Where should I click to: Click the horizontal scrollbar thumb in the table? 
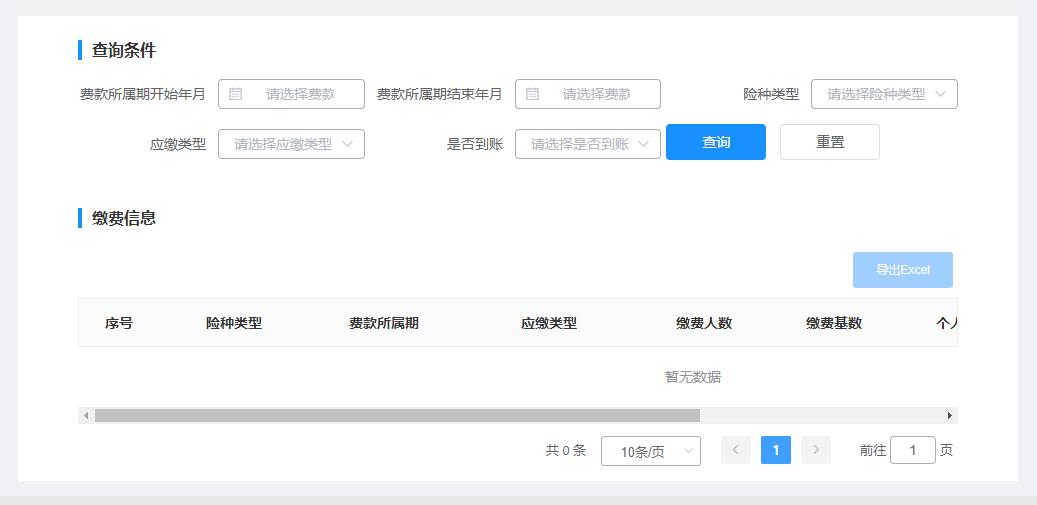point(397,416)
